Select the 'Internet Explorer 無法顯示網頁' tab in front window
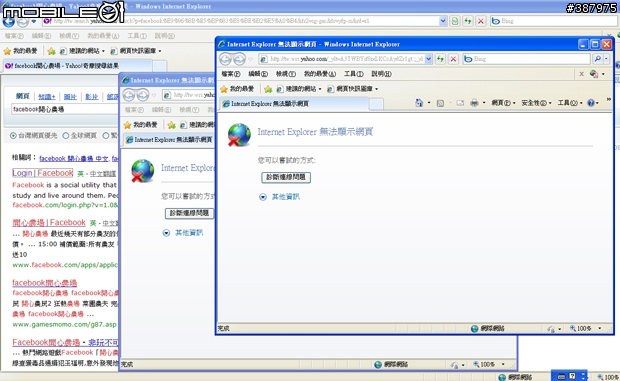620x381 pixels. point(294,104)
